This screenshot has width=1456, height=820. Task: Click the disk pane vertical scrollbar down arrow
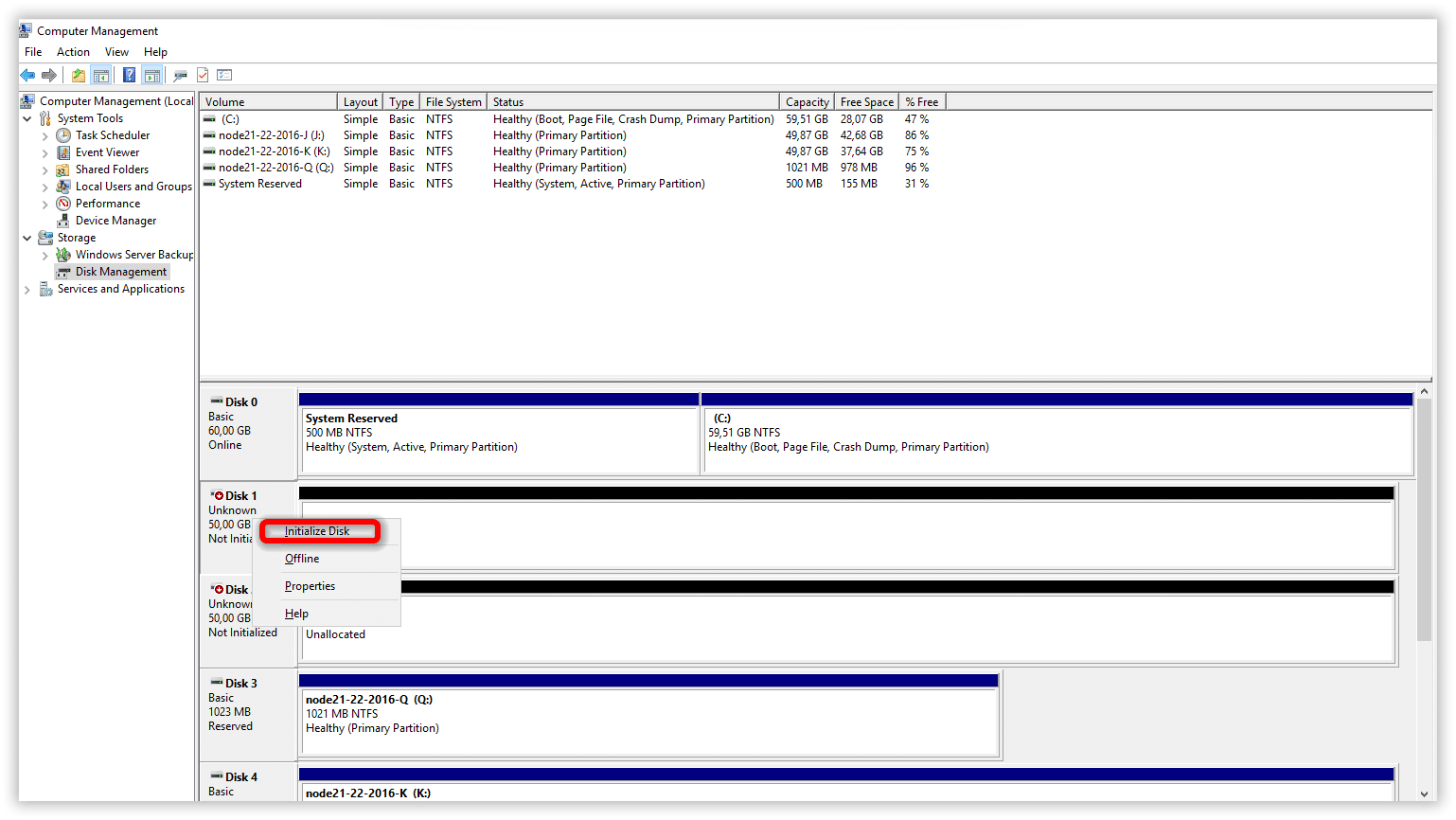[1424, 793]
